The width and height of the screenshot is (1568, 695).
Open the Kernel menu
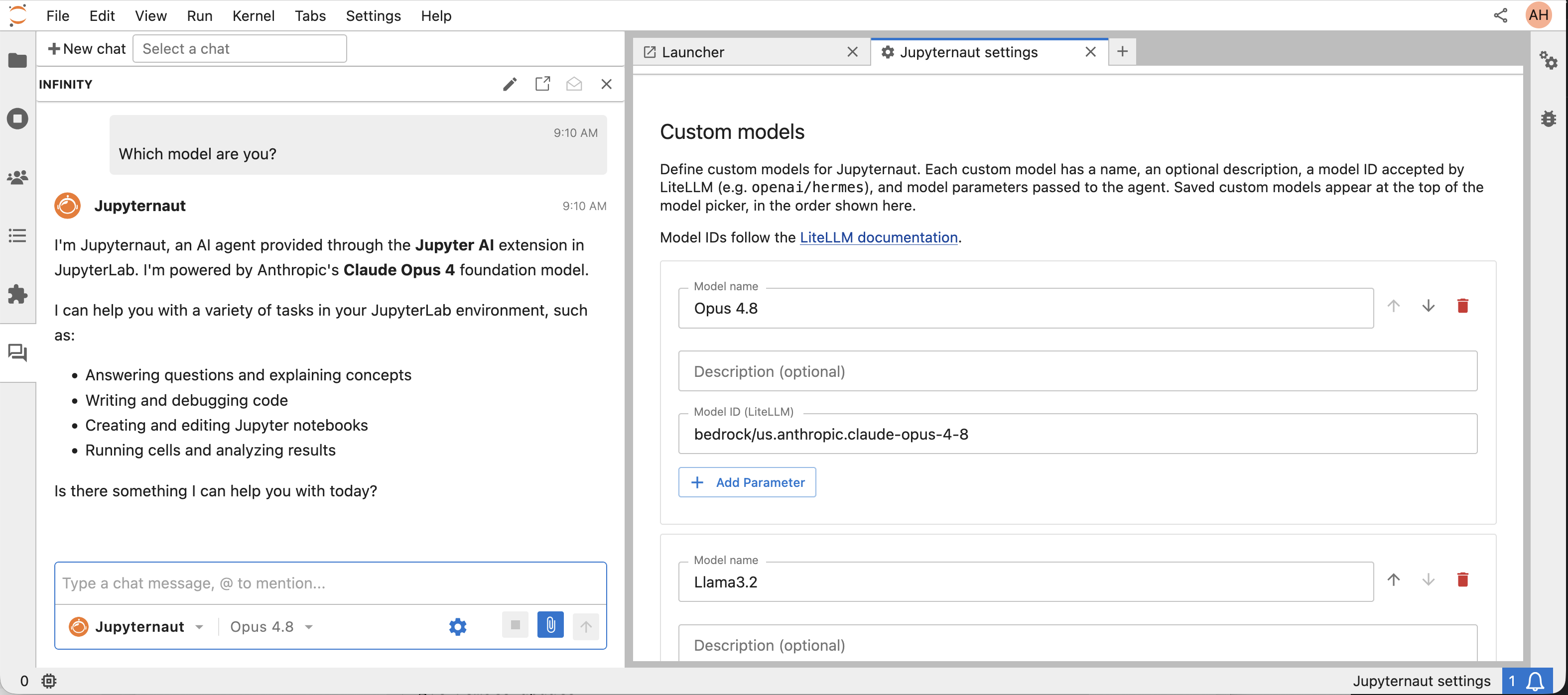tap(253, 16)
